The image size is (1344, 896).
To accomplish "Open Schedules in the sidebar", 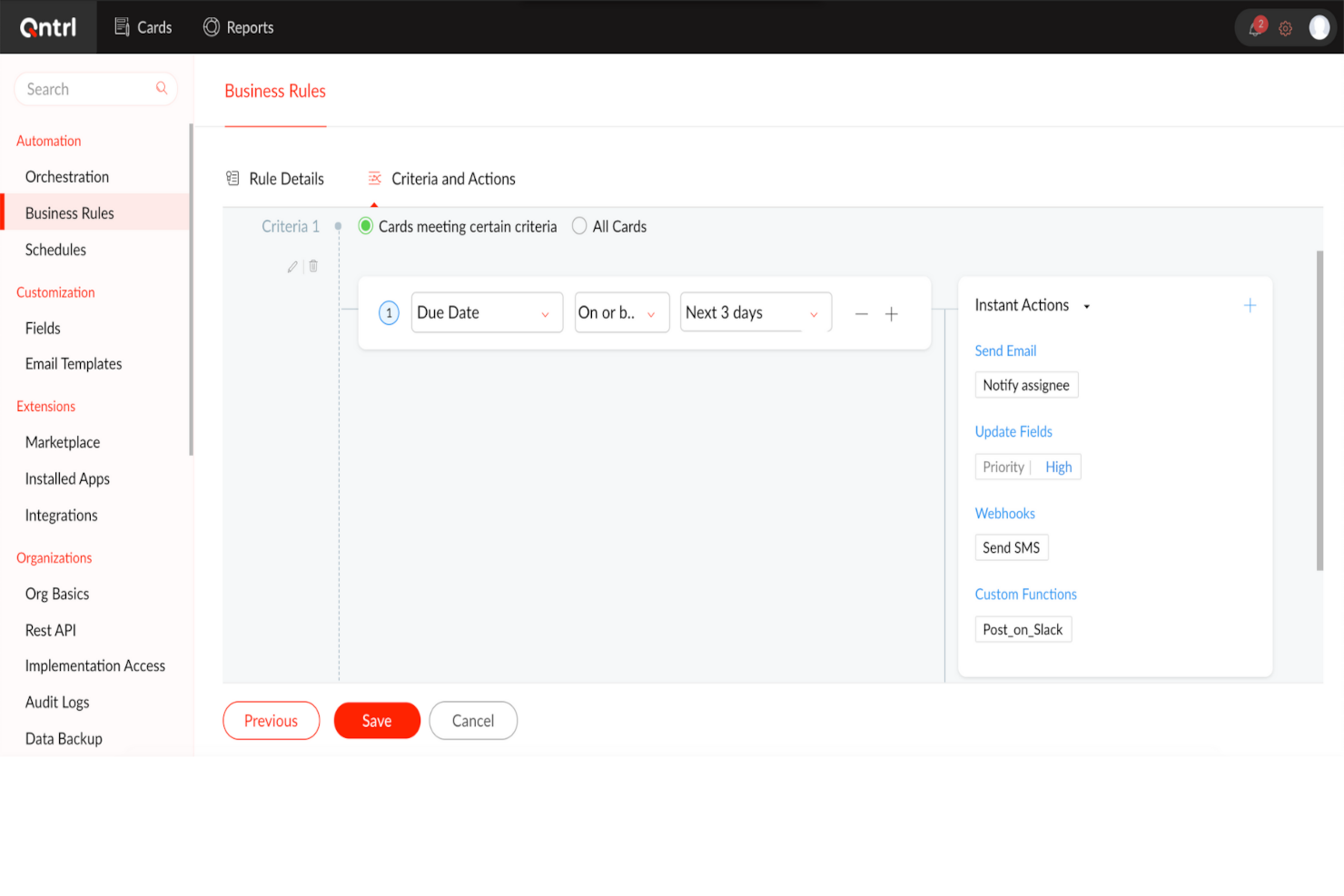I will pyautogui.click(x=55, y=250).
